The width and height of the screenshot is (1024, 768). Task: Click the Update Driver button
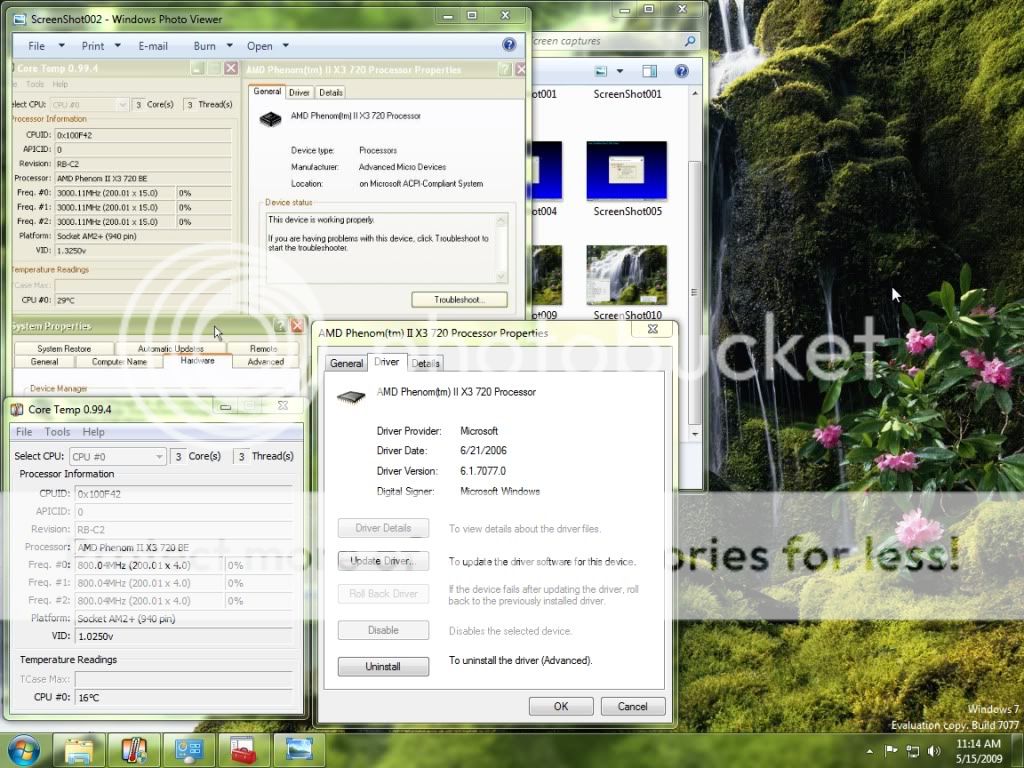(383, 561)
